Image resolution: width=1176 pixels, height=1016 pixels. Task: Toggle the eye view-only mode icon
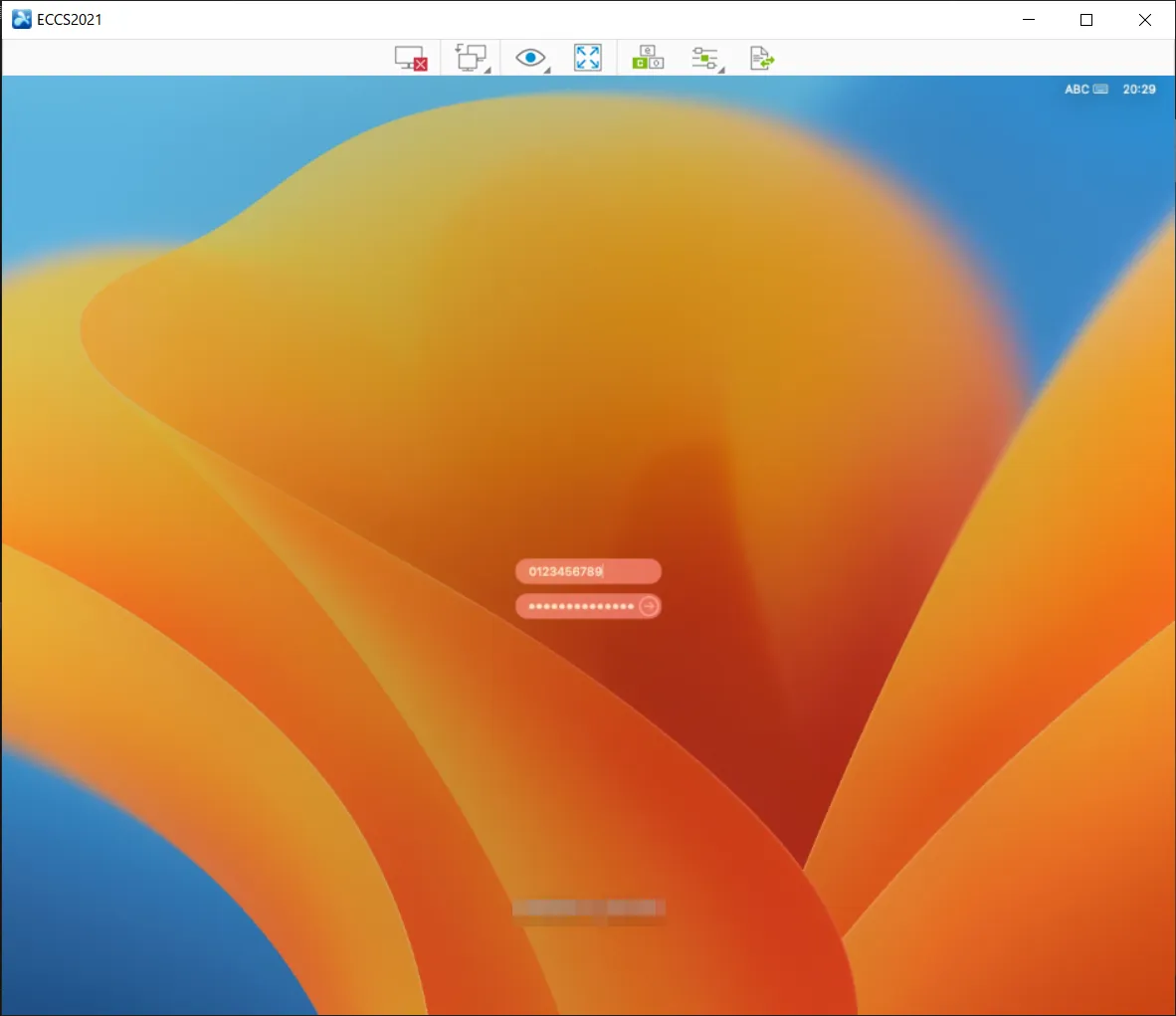click(x=529, y=58)
